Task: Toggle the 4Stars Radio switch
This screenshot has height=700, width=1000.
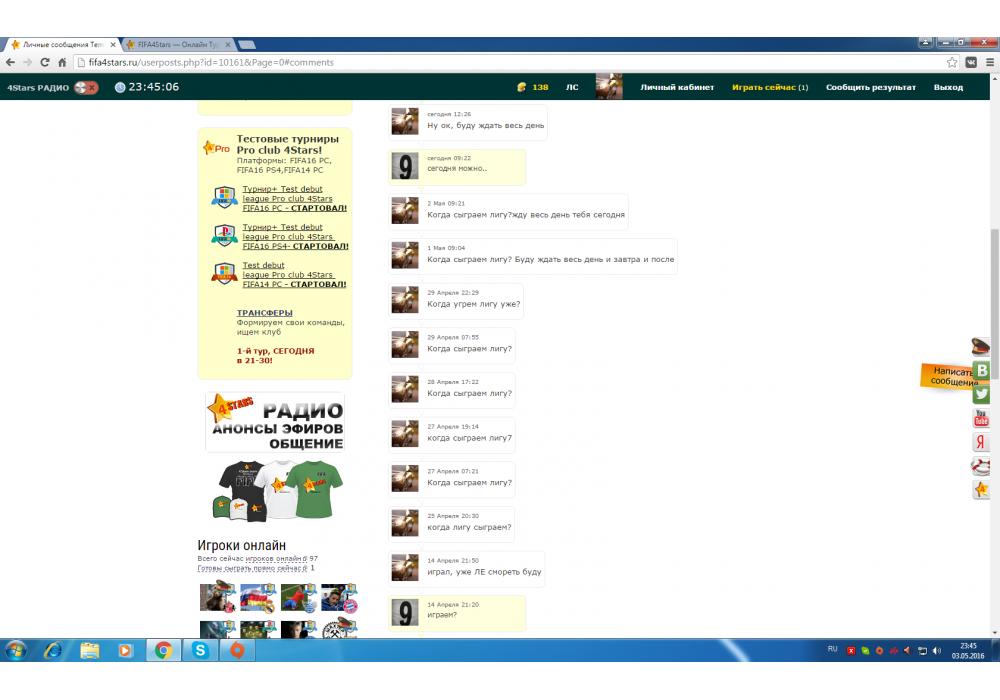Action: click(x=86, y=88)
